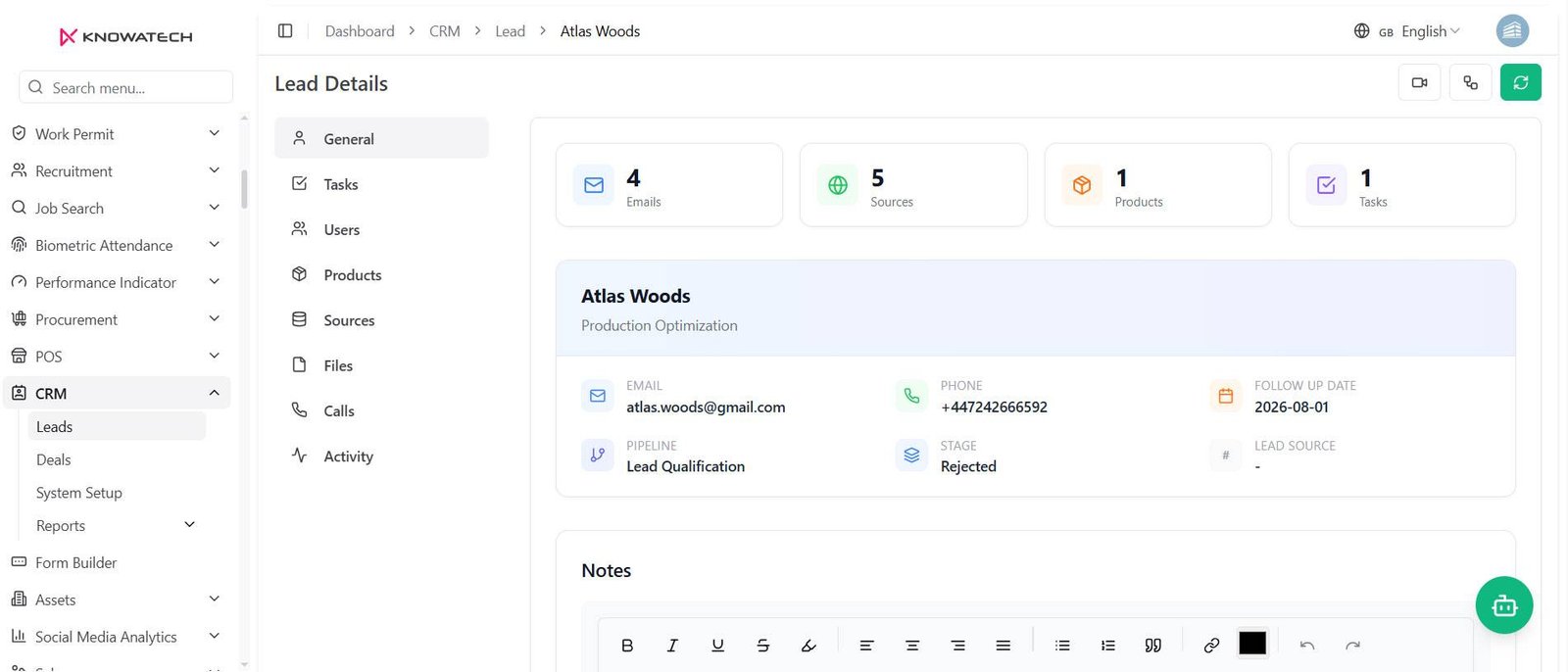Viewport: 1568px width, 672px height.
Task: Insert blockquote in Notes
Action: (1153, 646)
